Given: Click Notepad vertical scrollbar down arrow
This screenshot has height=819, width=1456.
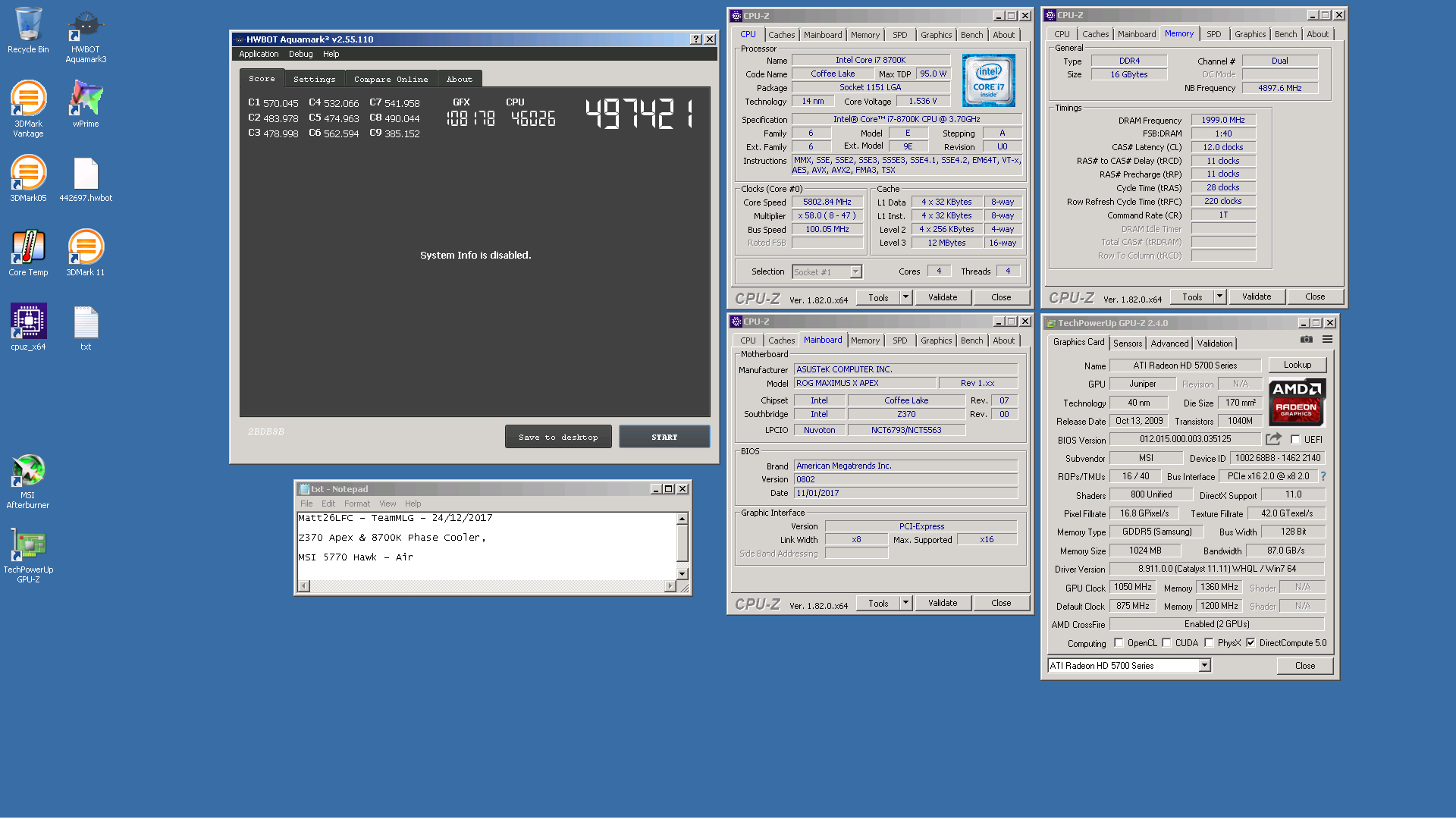Looking at the screenshot, I should tap(682, 574).
